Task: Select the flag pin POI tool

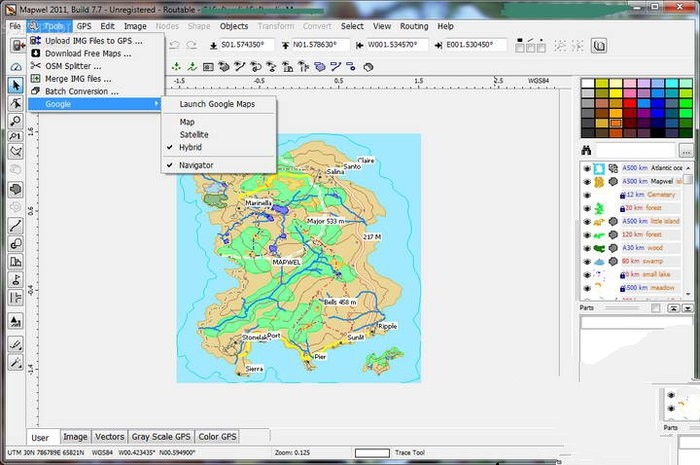Action: pyautogui.click(x=16, y=280)
